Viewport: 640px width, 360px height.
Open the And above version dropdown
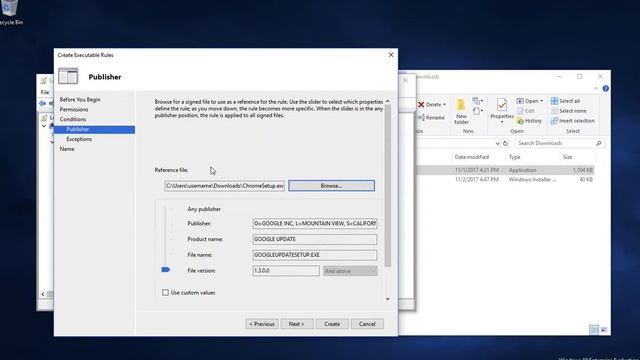click(350, 271)
